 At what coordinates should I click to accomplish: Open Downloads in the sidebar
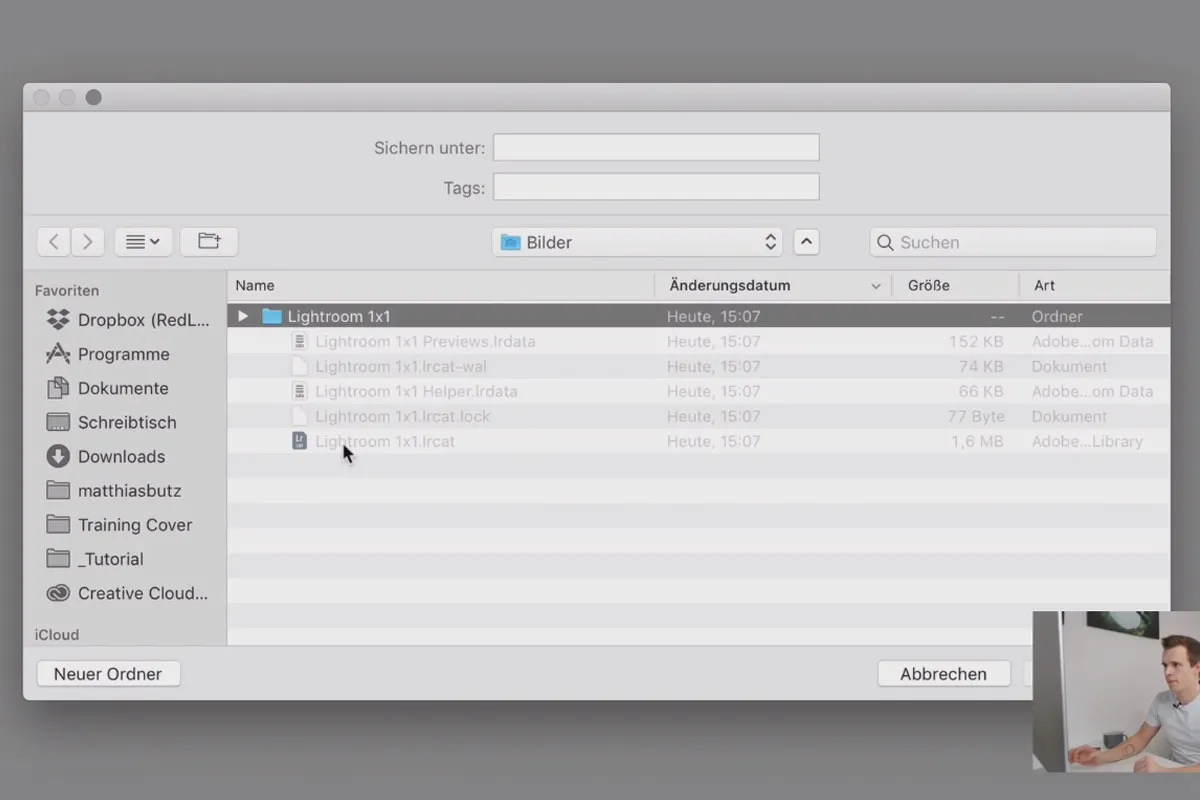click(x=108, y=456)
